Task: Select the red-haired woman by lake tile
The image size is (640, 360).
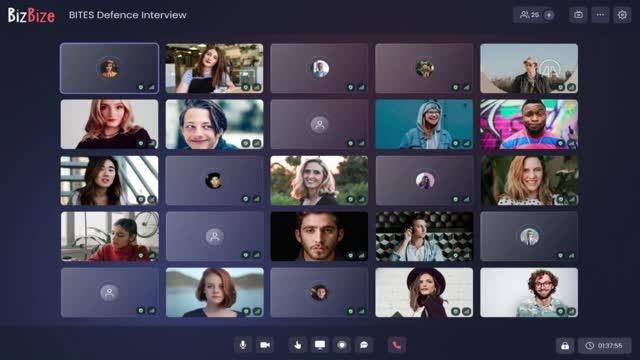Action: (214, 292)
